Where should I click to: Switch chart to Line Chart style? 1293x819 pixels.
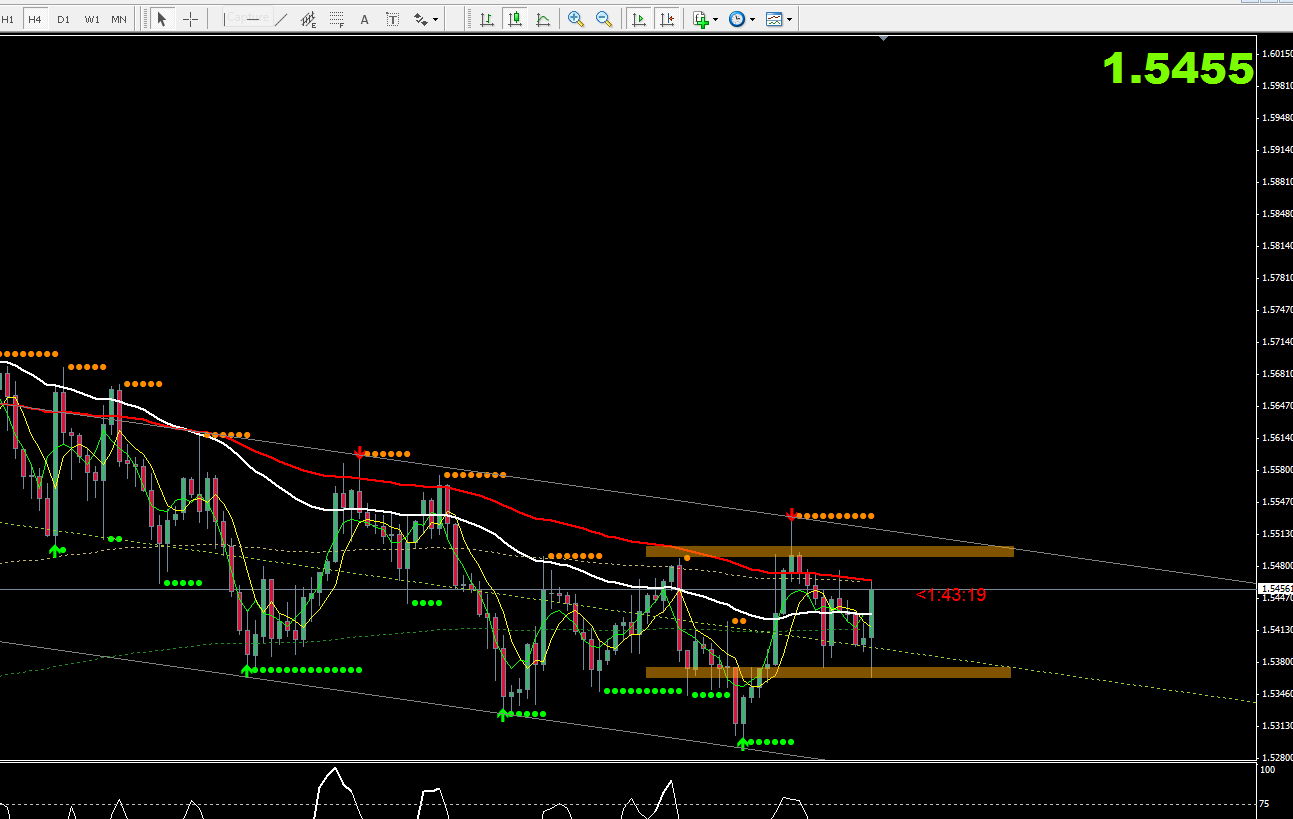tap(543, 19)
